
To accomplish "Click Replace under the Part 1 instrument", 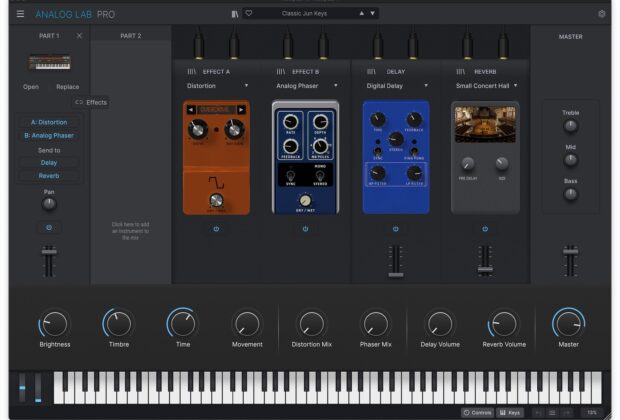I will point(68,87).
